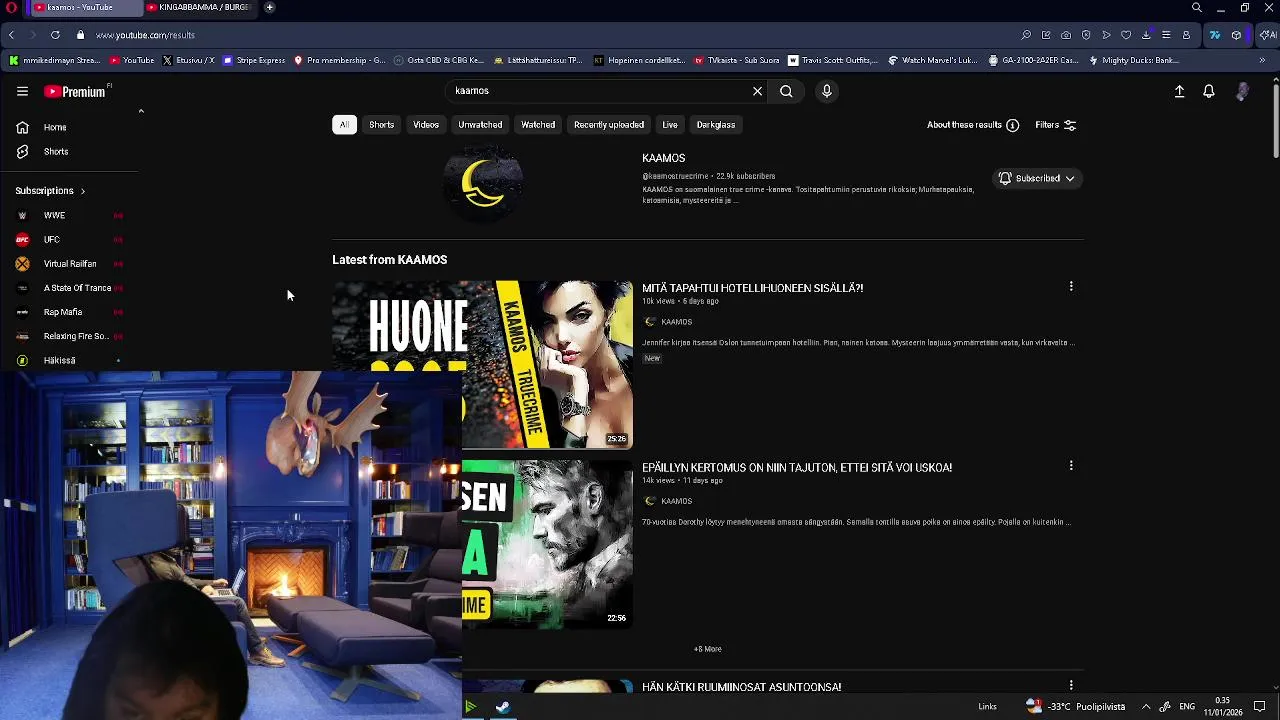
Task: Open the YouTube guide hamburger menu
Action: 22,91
